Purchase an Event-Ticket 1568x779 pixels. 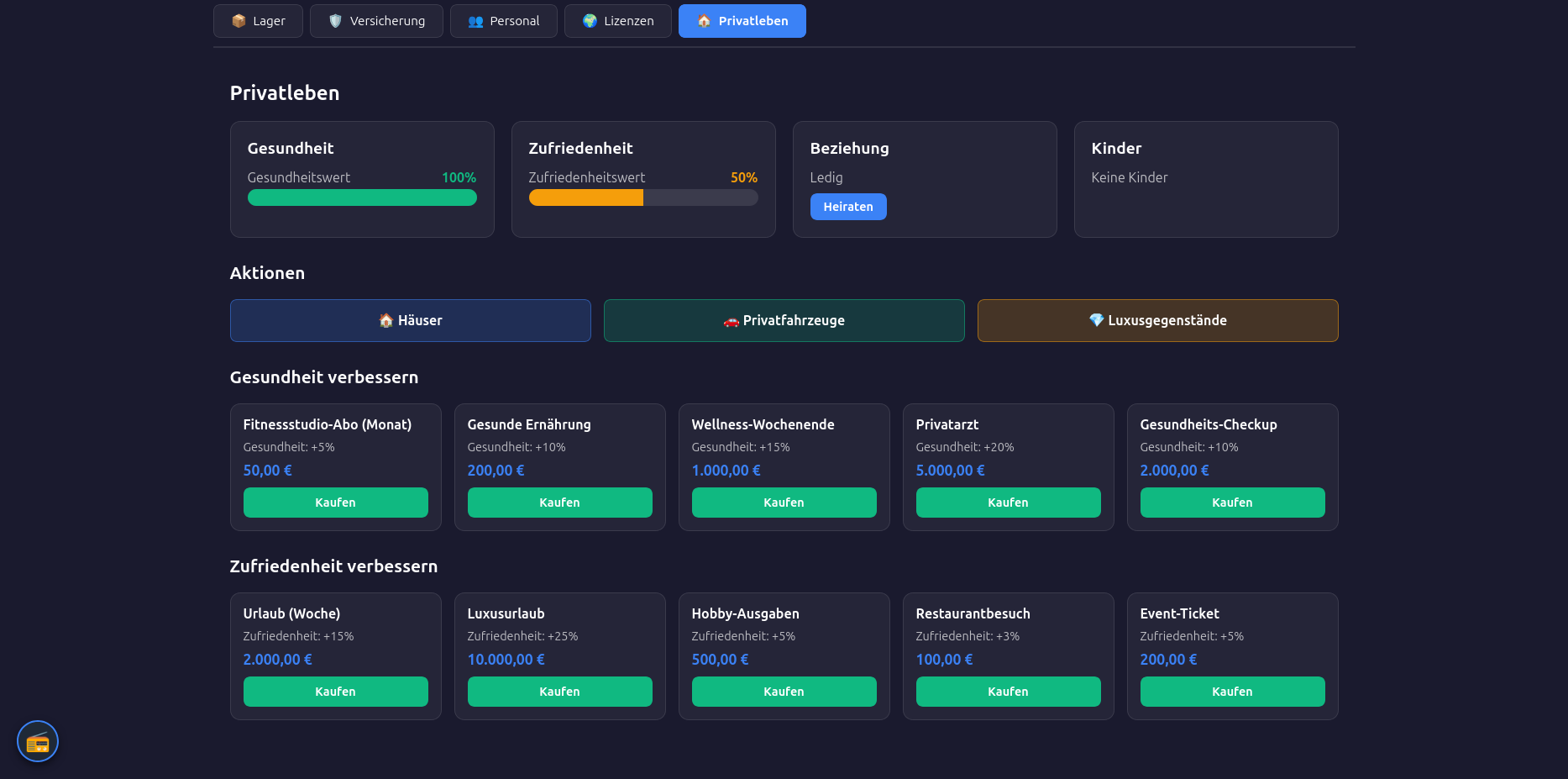click(x=1233, y=692)
